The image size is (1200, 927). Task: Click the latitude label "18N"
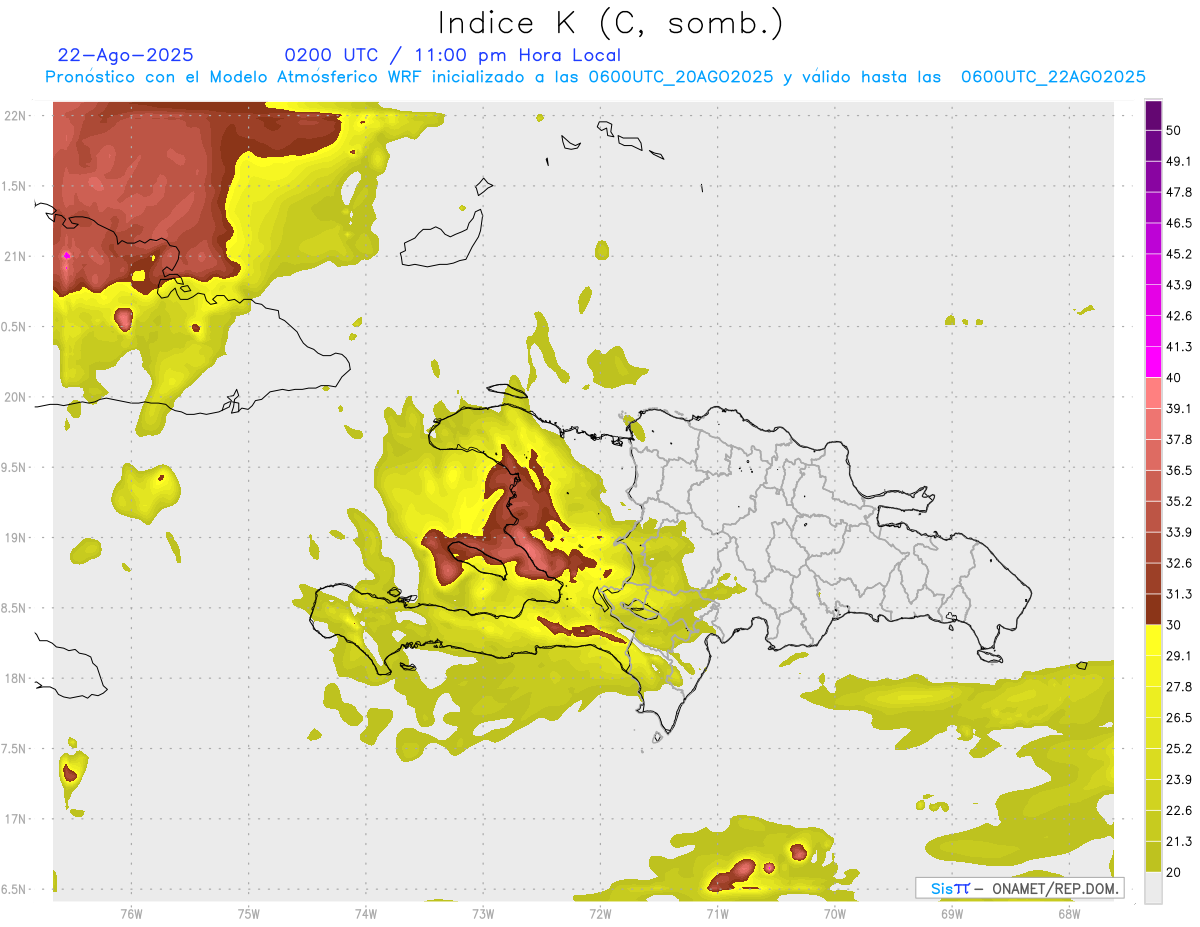16,678
